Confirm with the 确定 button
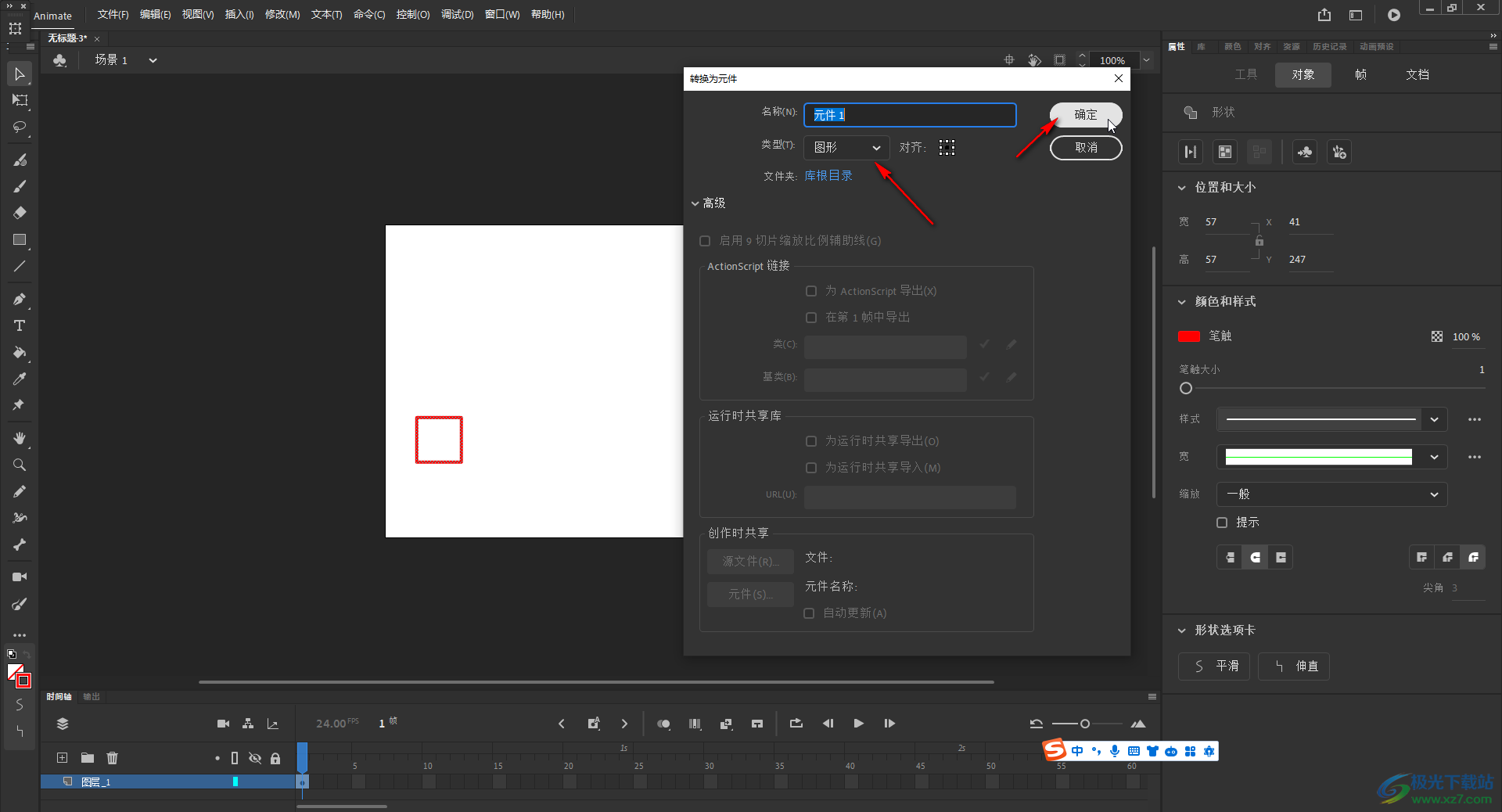 pos(1085,115)
